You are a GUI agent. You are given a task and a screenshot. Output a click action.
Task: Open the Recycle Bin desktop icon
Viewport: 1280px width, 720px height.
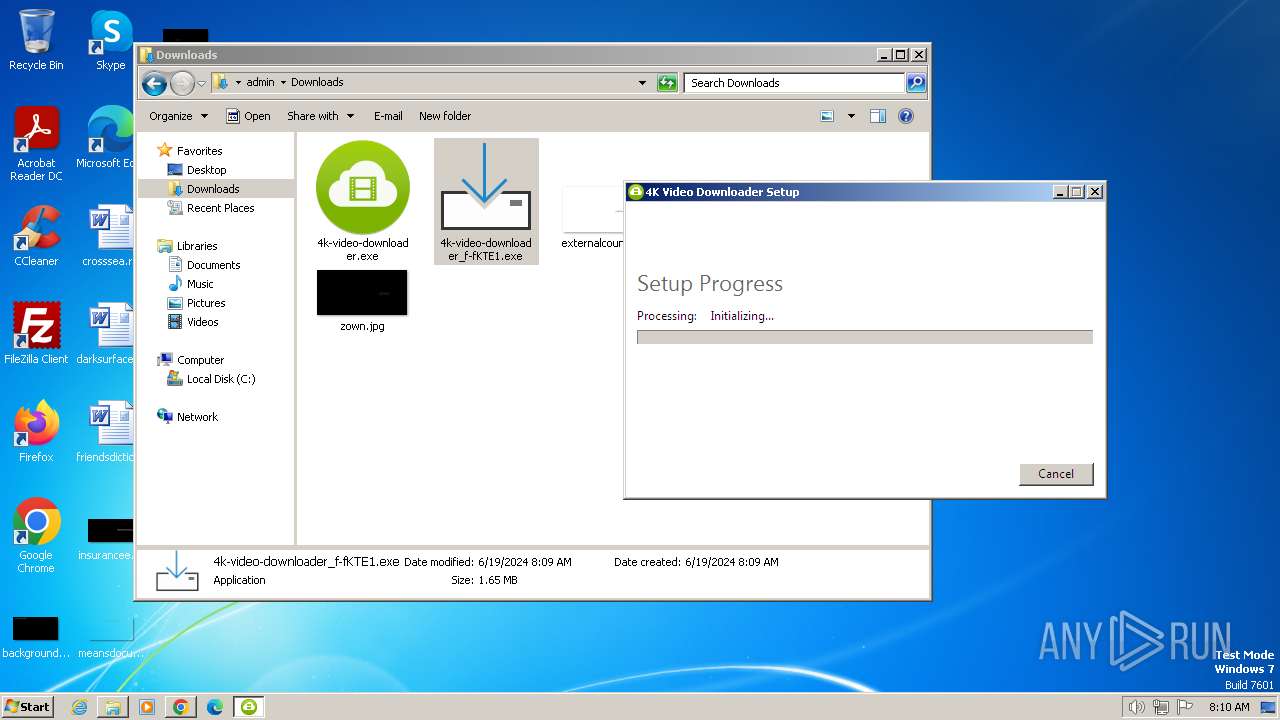pyautogui.click(x=36, y=40)
